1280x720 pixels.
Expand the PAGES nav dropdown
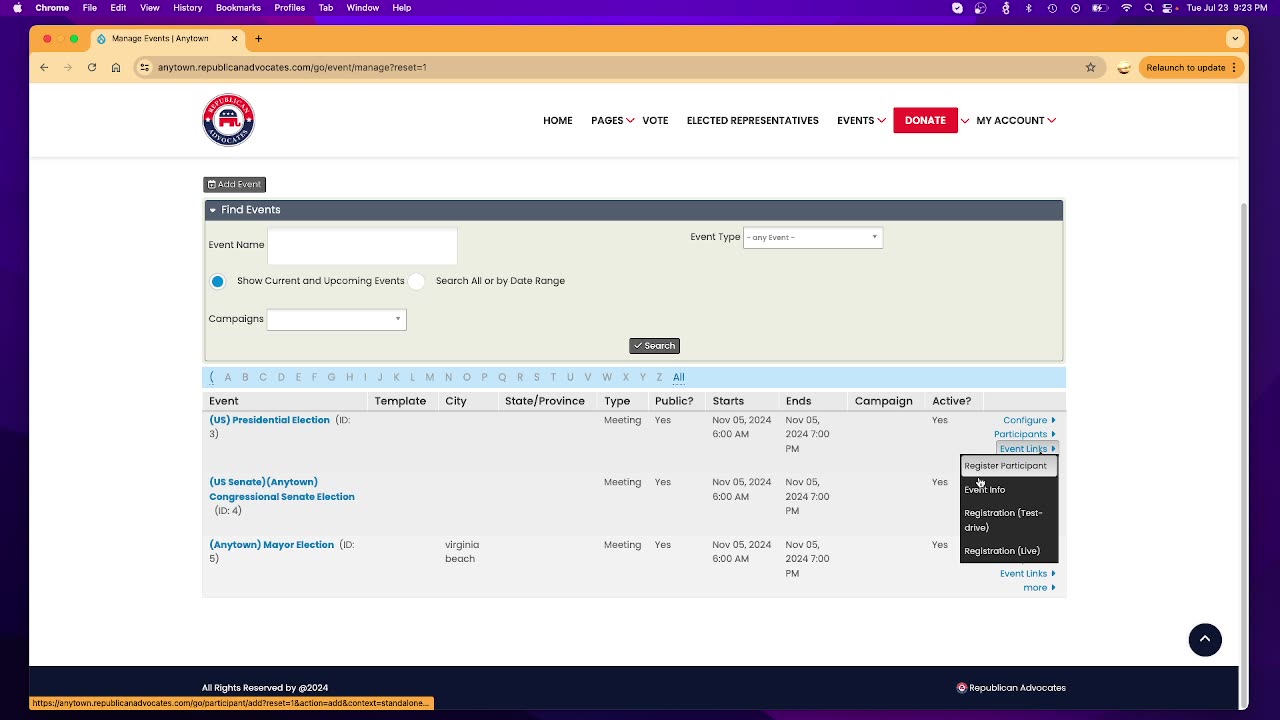[630, 120]
